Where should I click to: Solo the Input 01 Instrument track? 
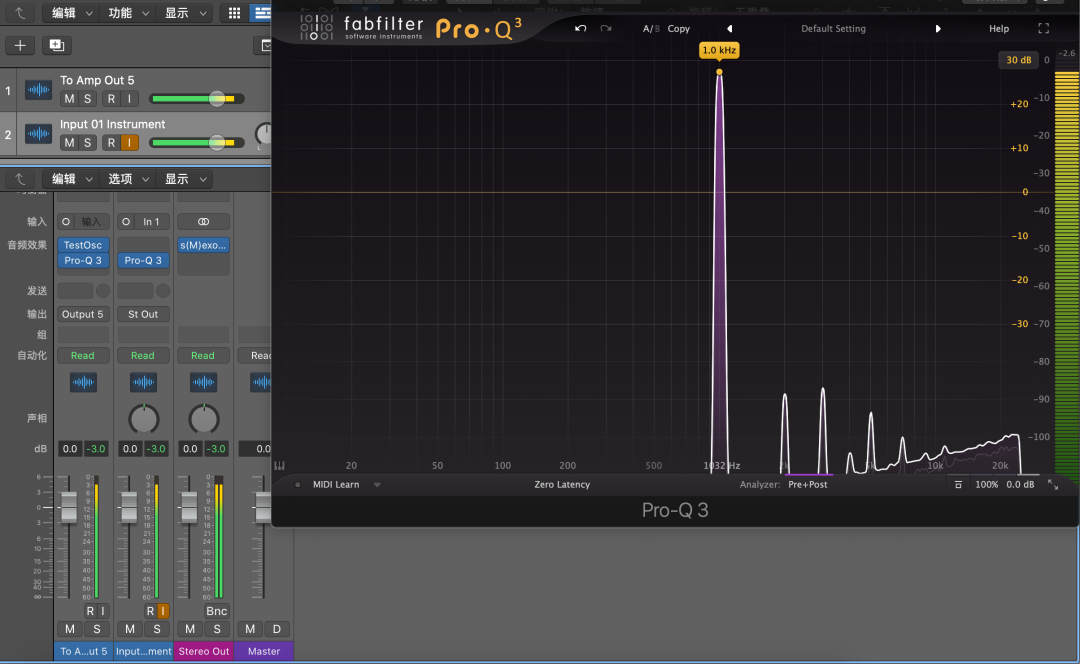(87, 143)
